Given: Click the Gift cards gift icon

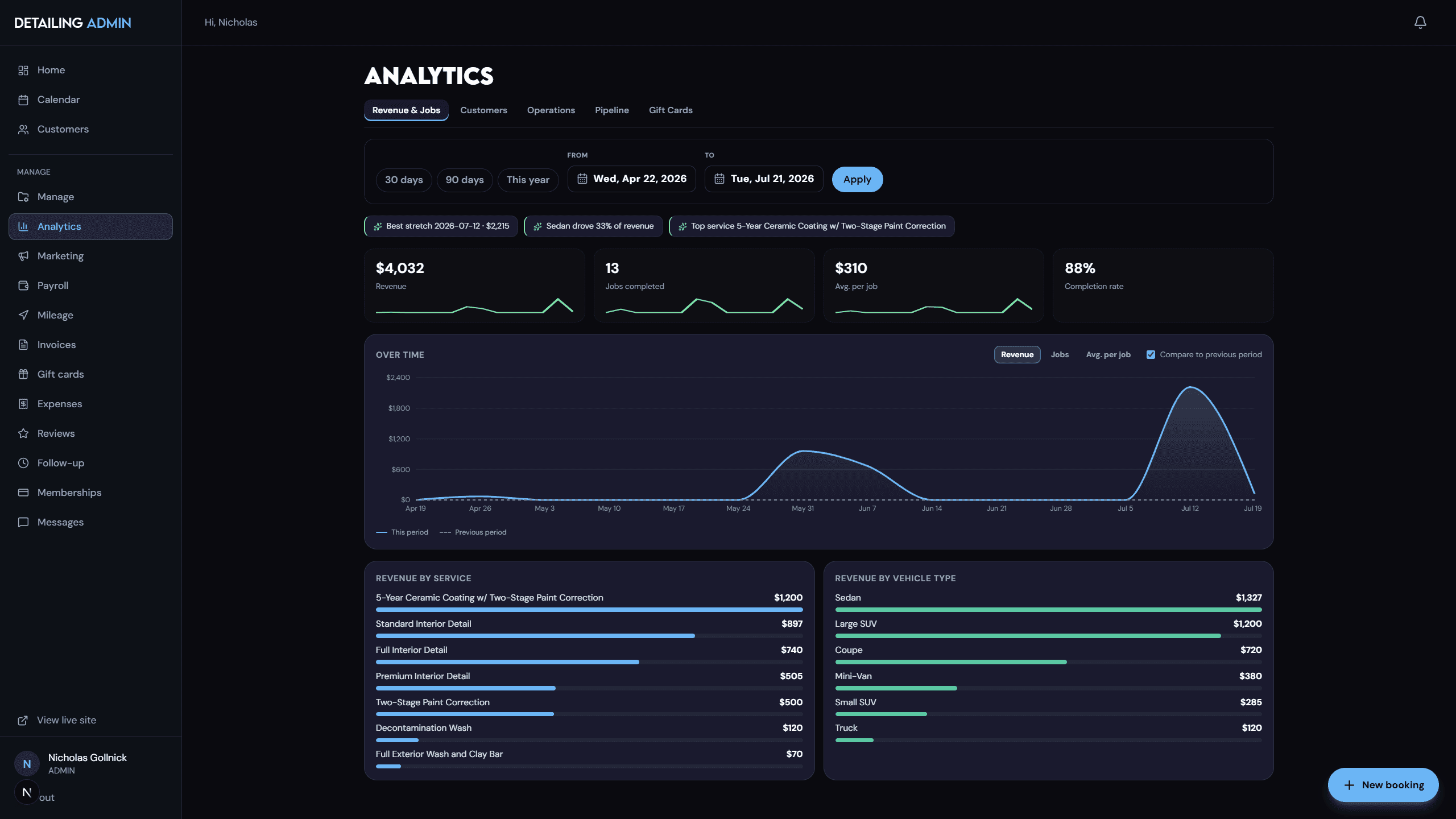Looking at the screenshot, I should pyautogui.click(x=23, y=374).
